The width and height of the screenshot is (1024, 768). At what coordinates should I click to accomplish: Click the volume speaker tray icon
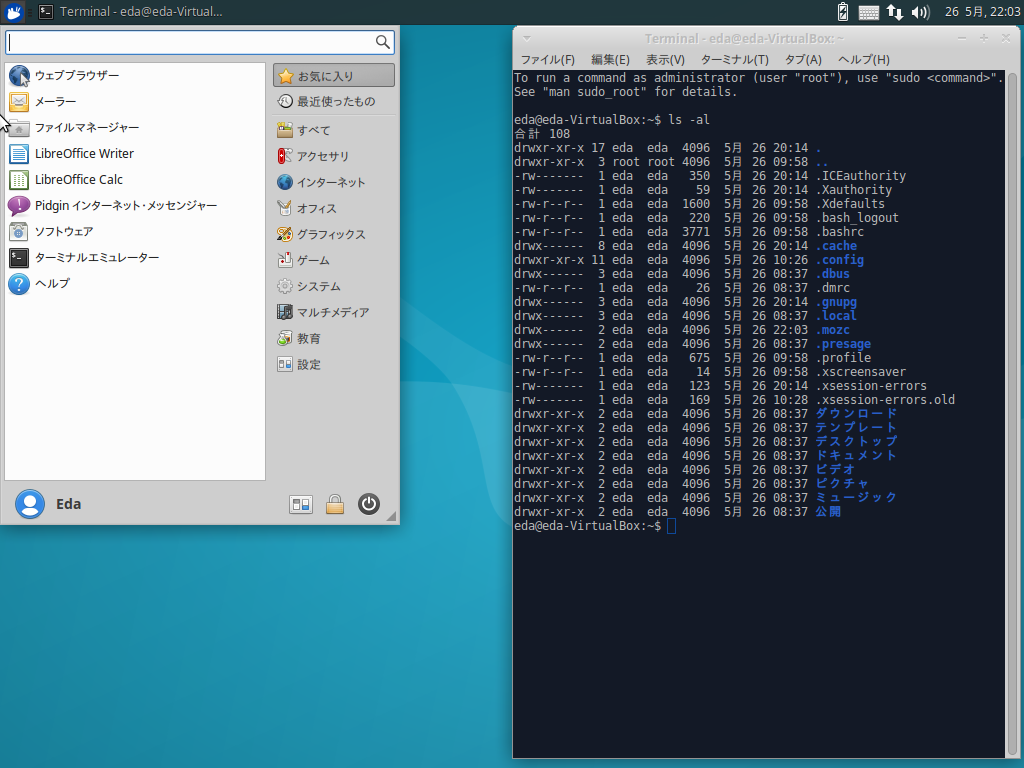tap(920, 12)
